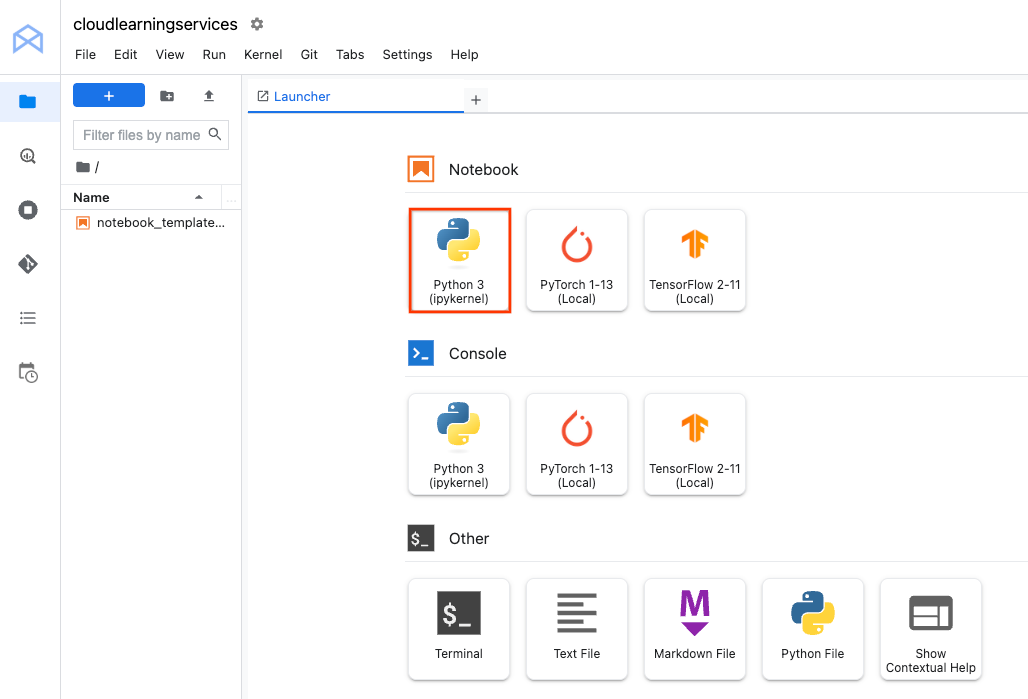Select the notebook_template file
Image resolution: width=1028 pixels, height=699 pixels.
point(151,223)
